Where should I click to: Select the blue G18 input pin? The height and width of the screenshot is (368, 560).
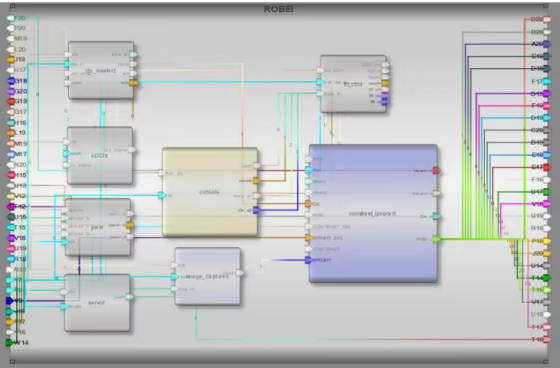[x=11, y=81]
